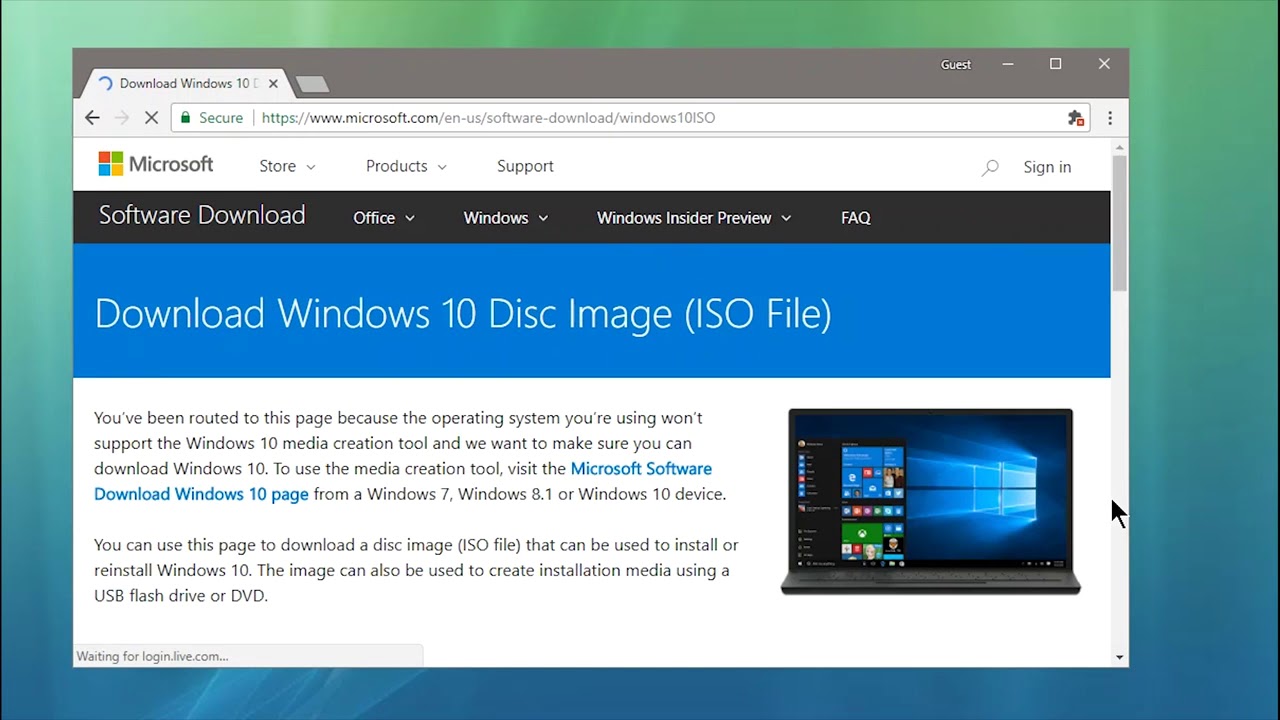Image resolution: width=1280 pixels, height=720 pixels.
Task: Click the laptop Windows 10 image
Action: pos(930,502)
